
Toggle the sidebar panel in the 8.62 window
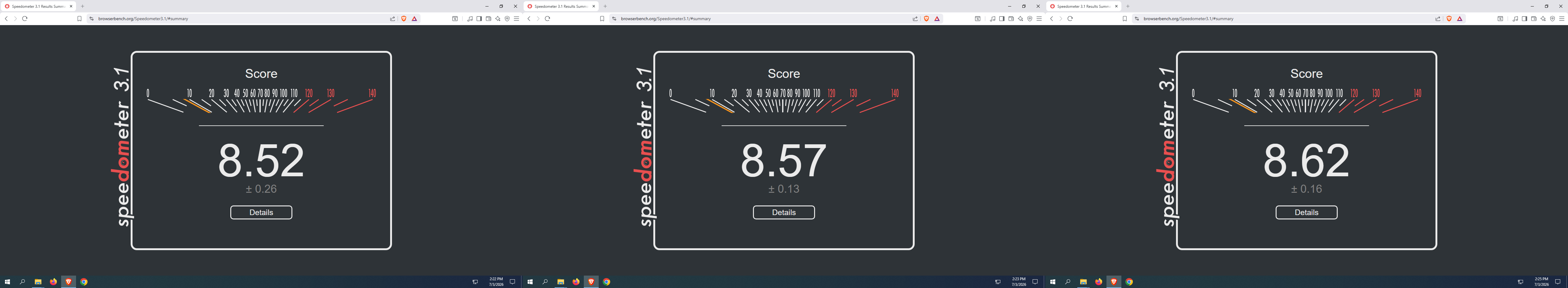[1524, 19]
